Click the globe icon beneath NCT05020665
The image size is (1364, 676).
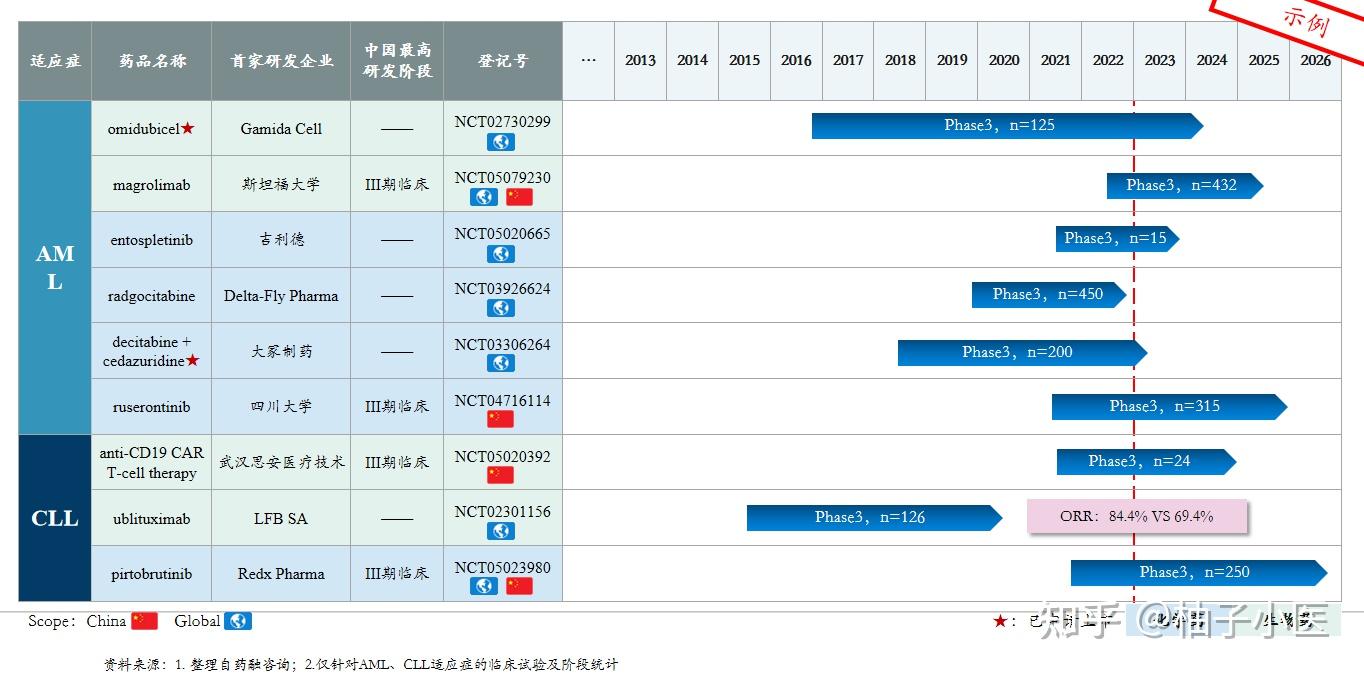pyautogui.click(x=502, y=254)
